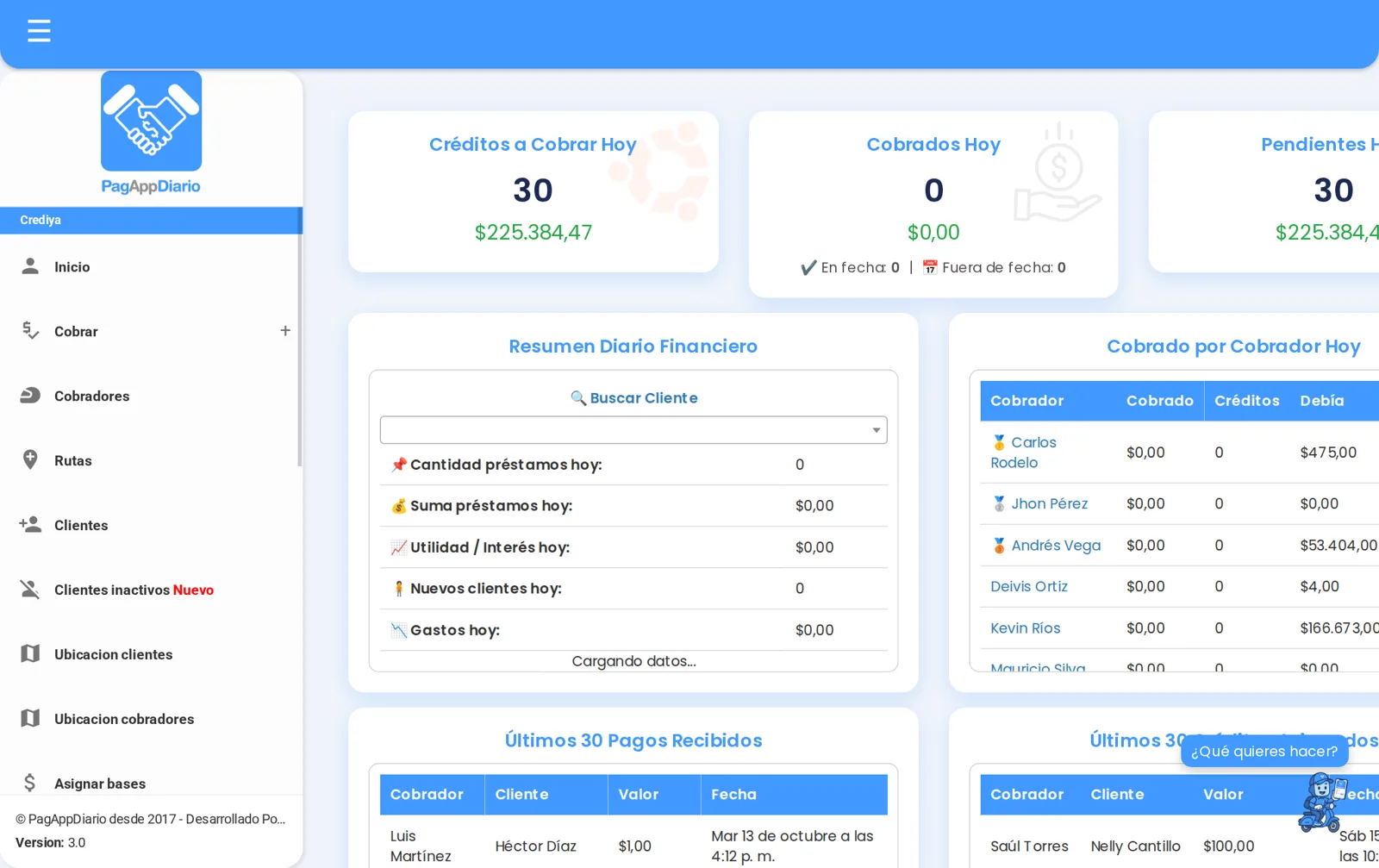Click the Clientes add-person icon
This screenshot has height=868, width=1379.
pos(30,524)
